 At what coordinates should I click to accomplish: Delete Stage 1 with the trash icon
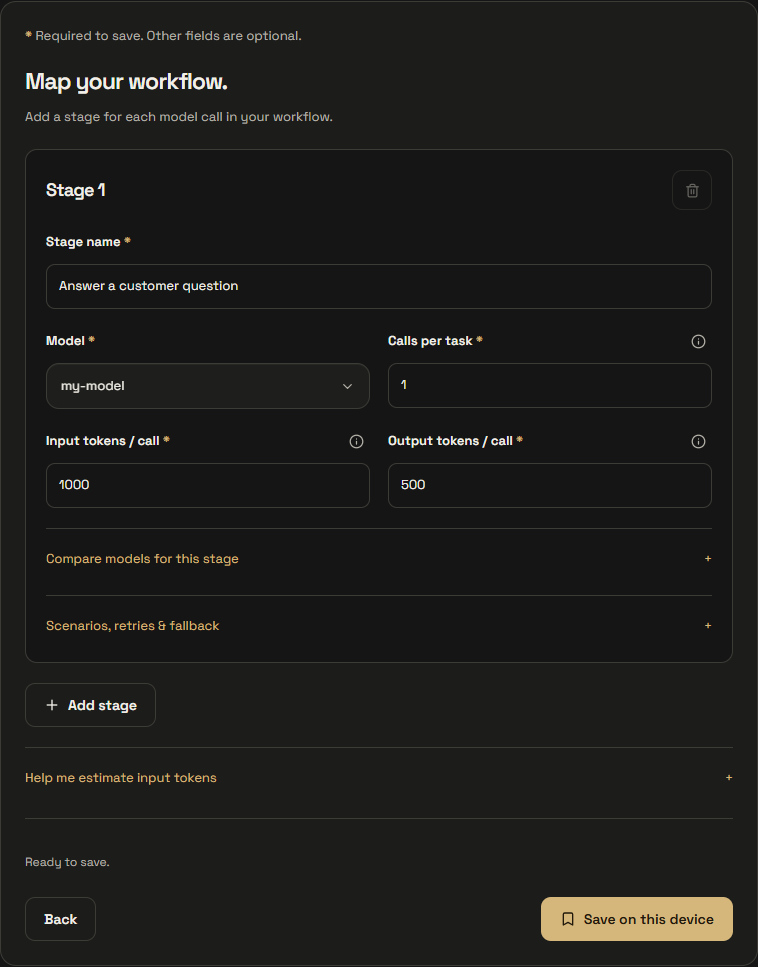point(691,190)
